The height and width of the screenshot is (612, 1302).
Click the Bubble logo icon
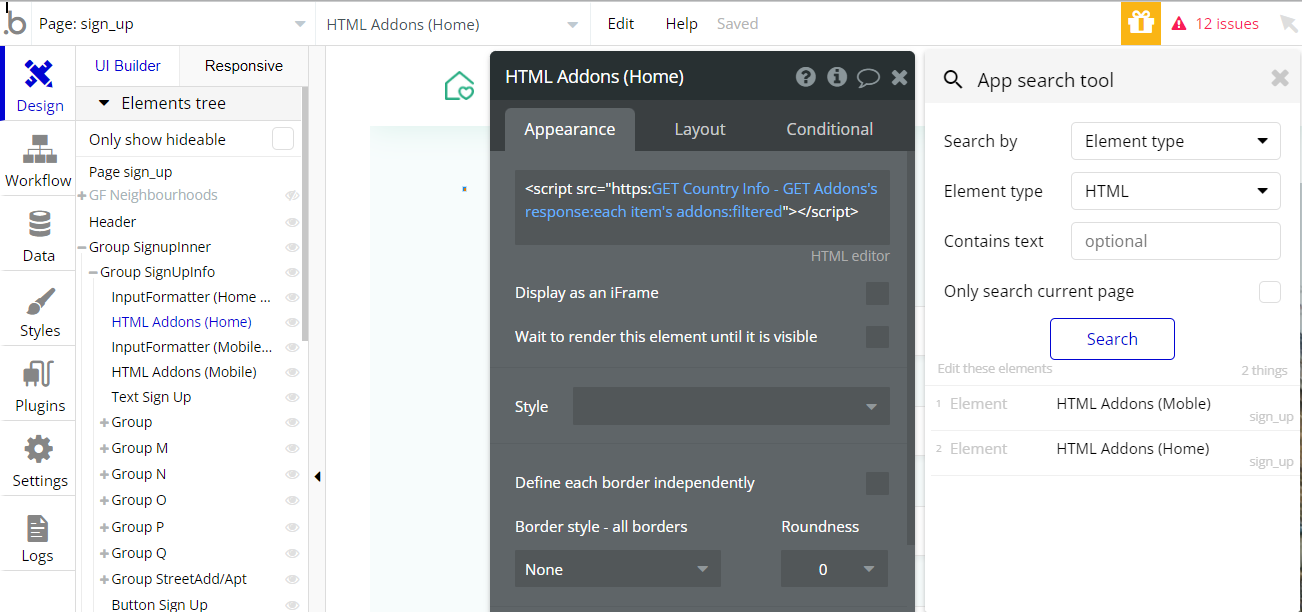pos(15,22)
